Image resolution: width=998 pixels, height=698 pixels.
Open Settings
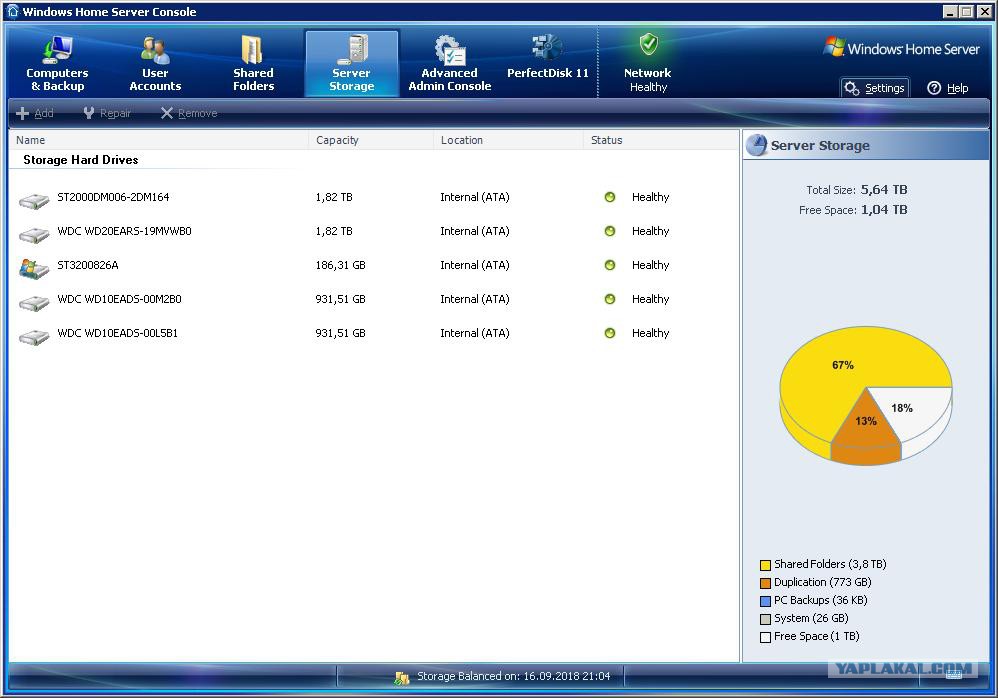pos(875,88)
